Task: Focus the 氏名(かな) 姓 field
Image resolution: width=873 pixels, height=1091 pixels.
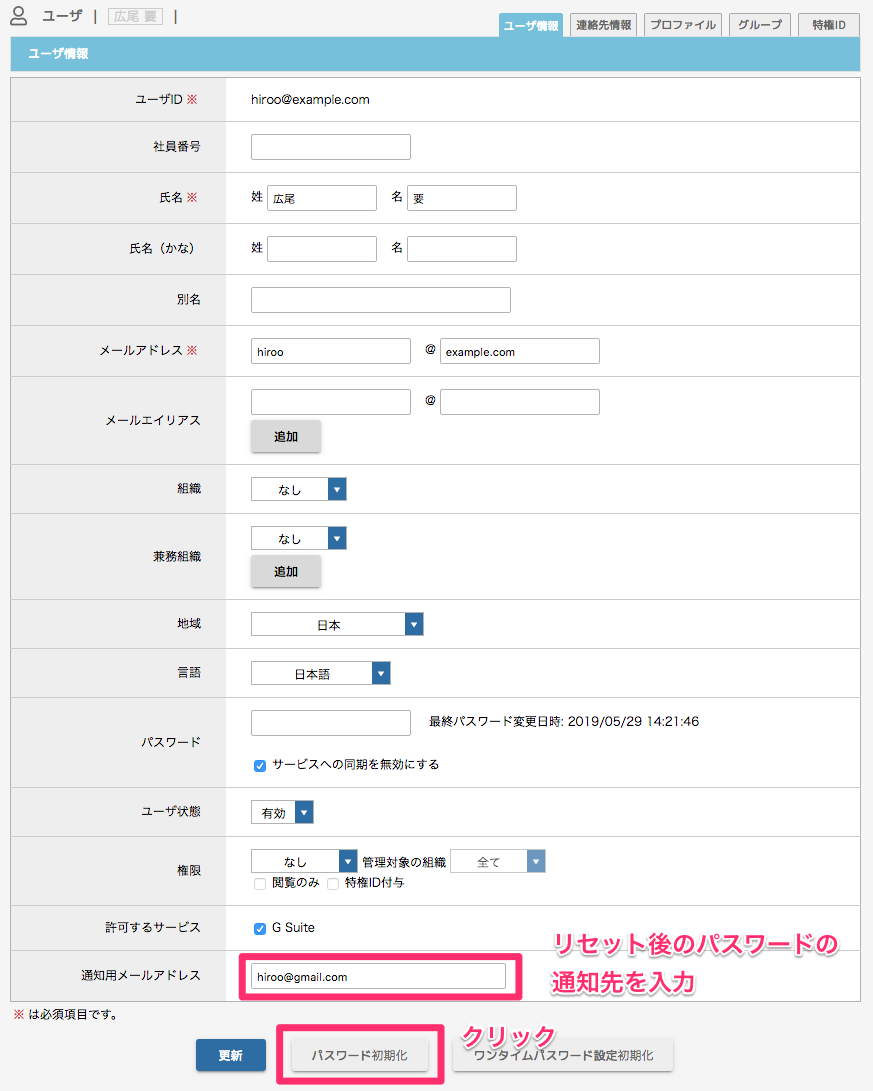Action: pos(321,249)
